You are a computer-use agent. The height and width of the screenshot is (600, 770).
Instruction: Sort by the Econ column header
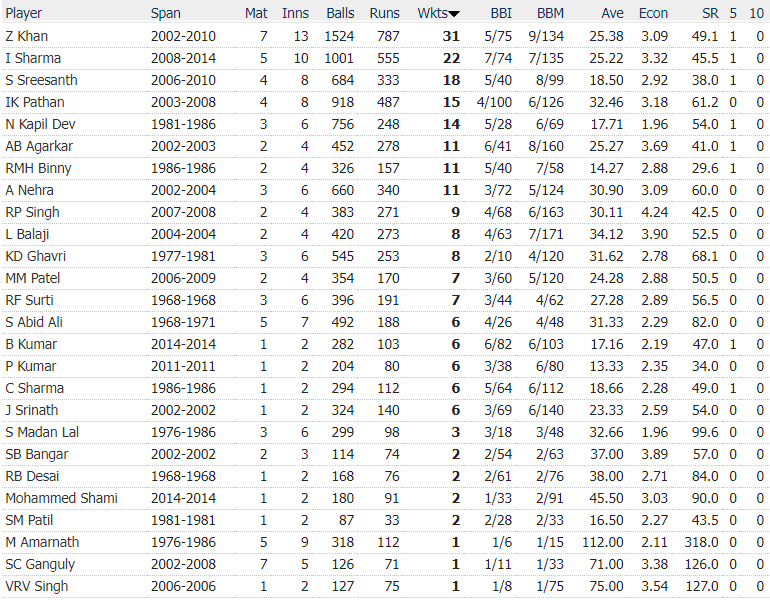(653, 13)
